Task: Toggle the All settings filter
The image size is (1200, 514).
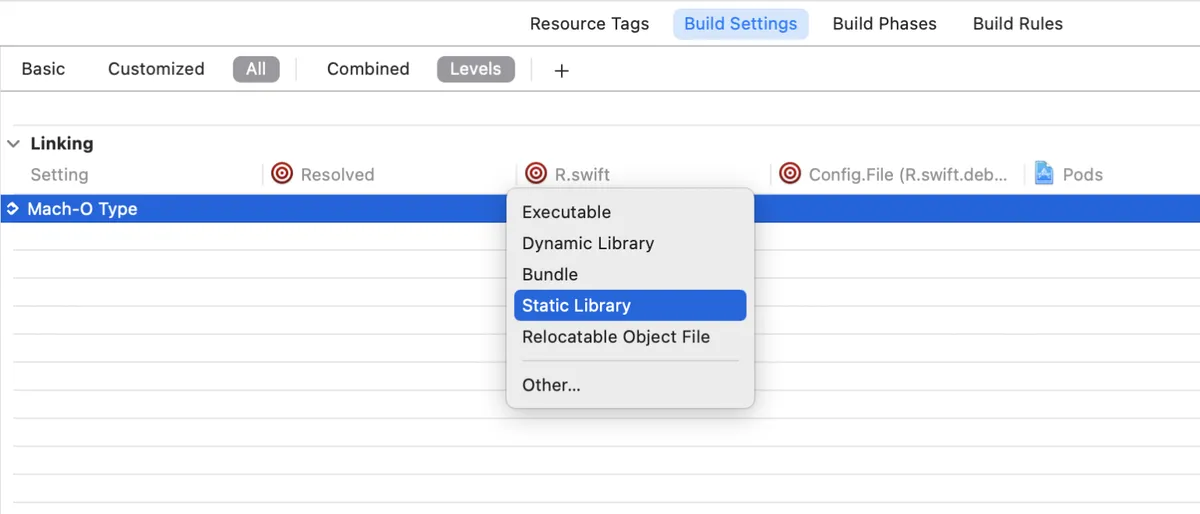Action: pos(256,69)
